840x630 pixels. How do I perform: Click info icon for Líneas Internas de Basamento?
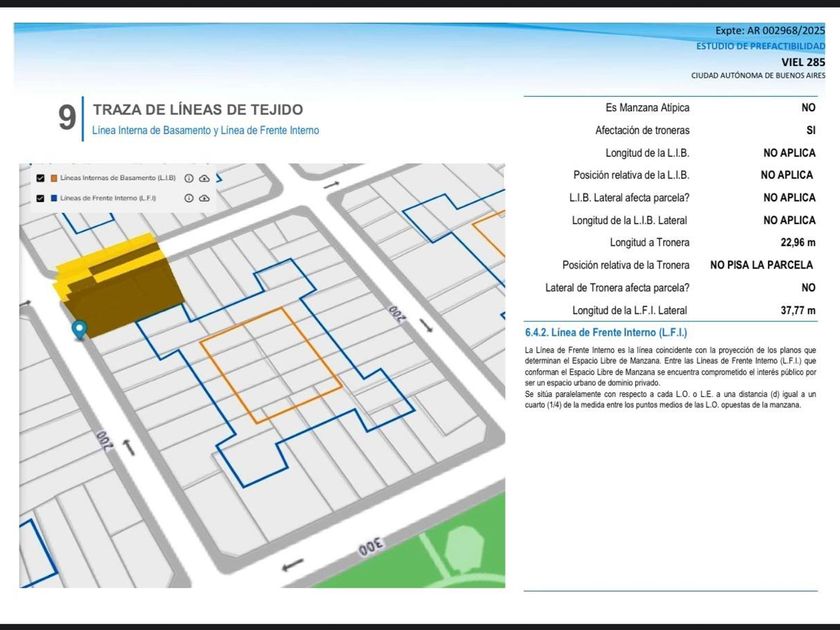pos(189,178)
